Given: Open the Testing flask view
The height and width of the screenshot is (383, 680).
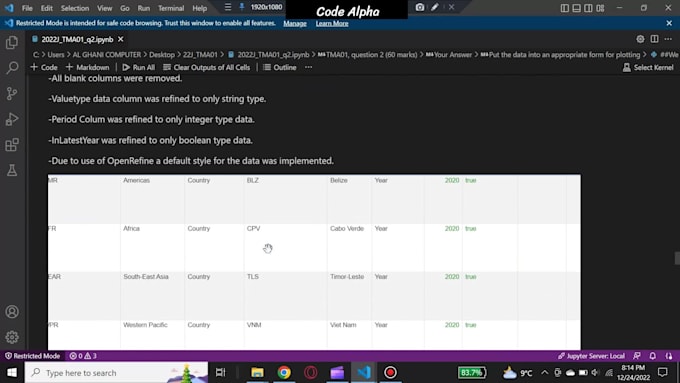Looking at the screenshot, I should pos(12,170).
